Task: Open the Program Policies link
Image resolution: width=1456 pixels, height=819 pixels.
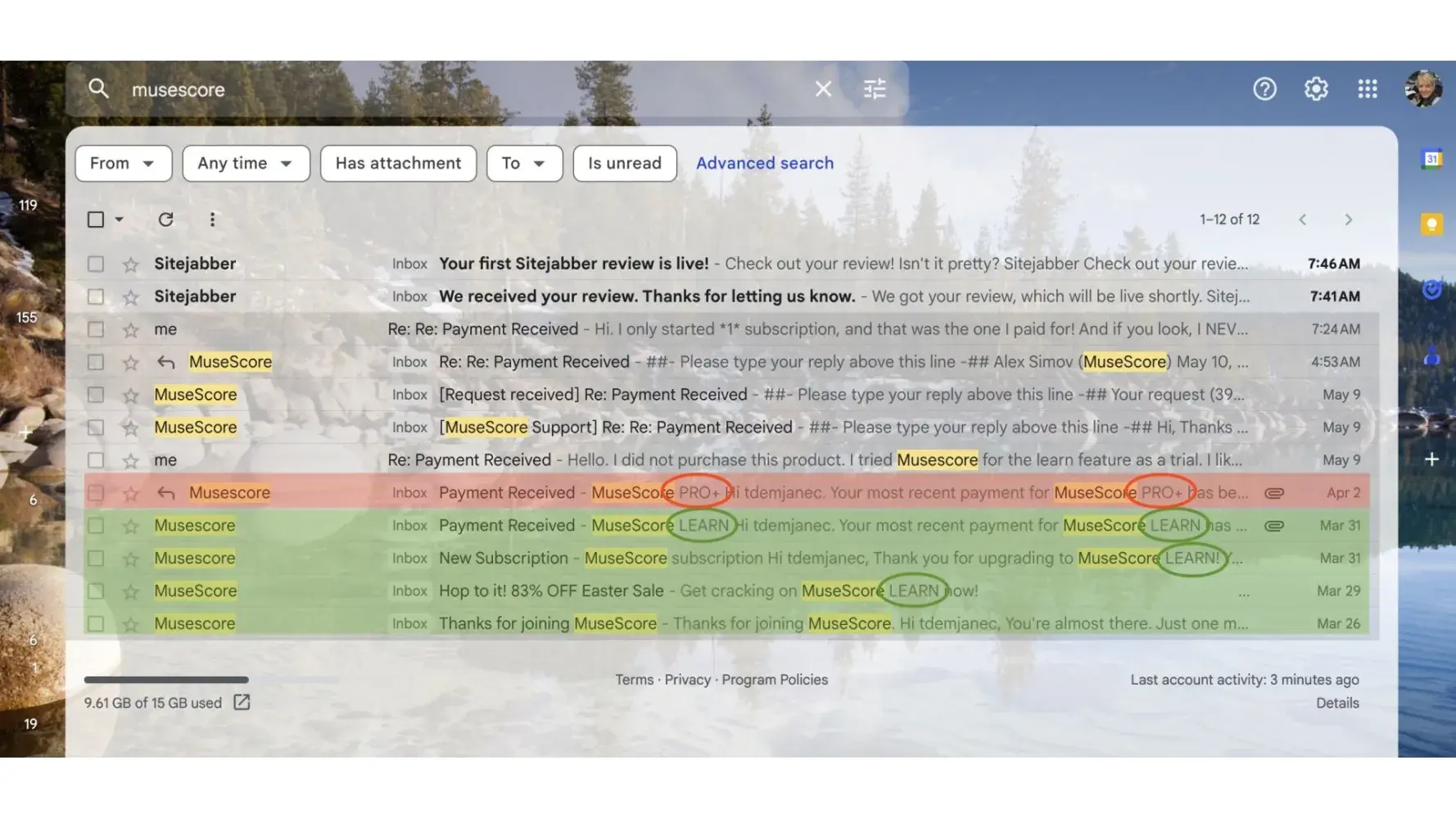Action: click(x=775, y=680)
